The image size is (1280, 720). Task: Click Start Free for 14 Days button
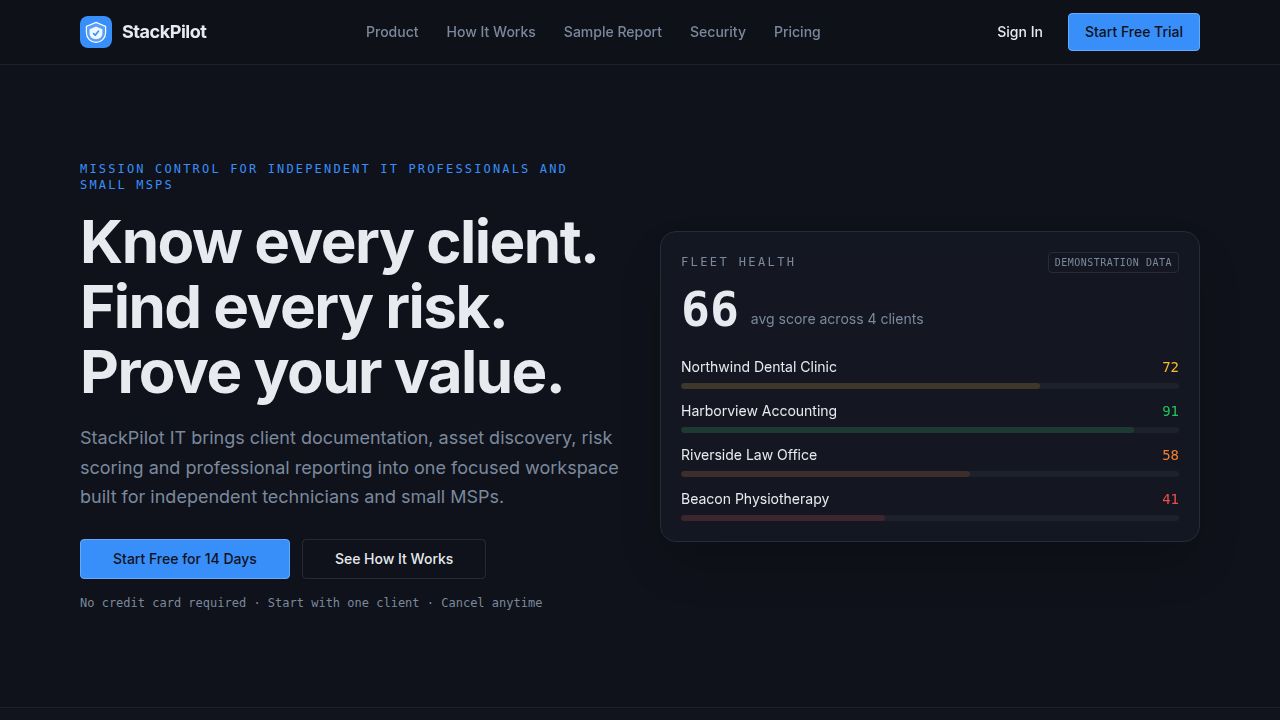(x=185, y=559)
